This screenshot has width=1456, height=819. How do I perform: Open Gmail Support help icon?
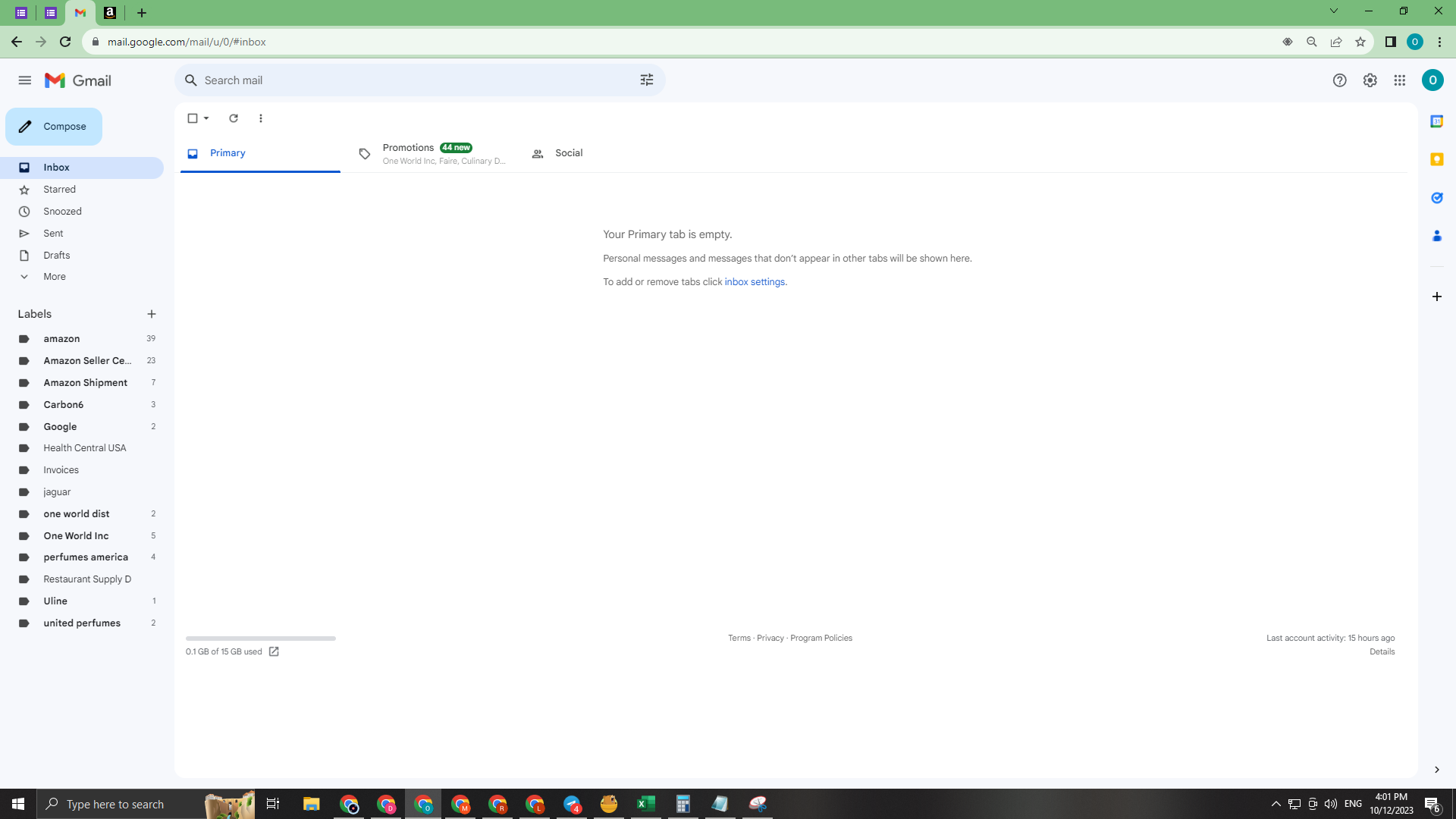[1340, 80]
